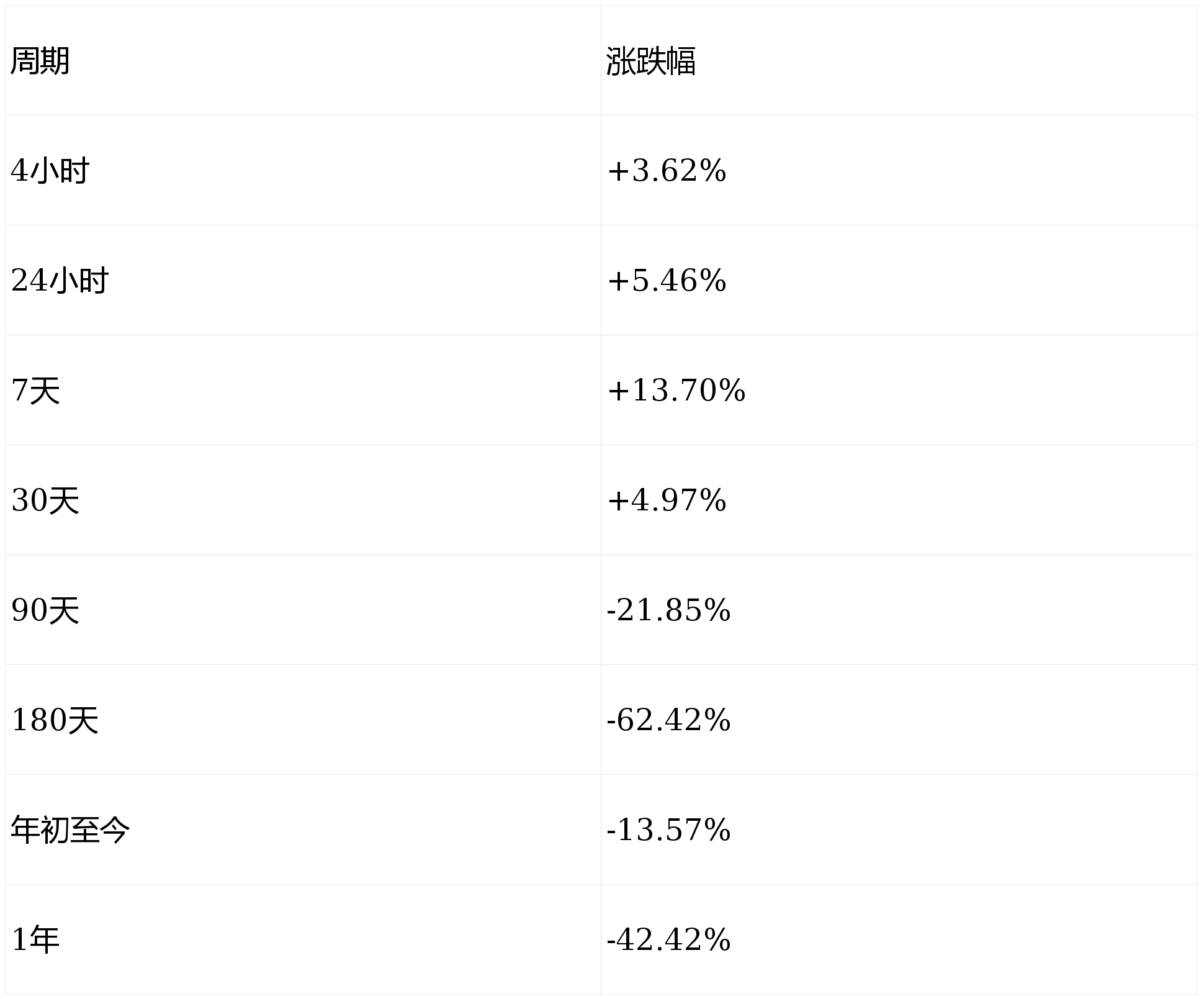Click the -13.57% change value
Screen dimensions: 1204x999
(x=668, y=830)
